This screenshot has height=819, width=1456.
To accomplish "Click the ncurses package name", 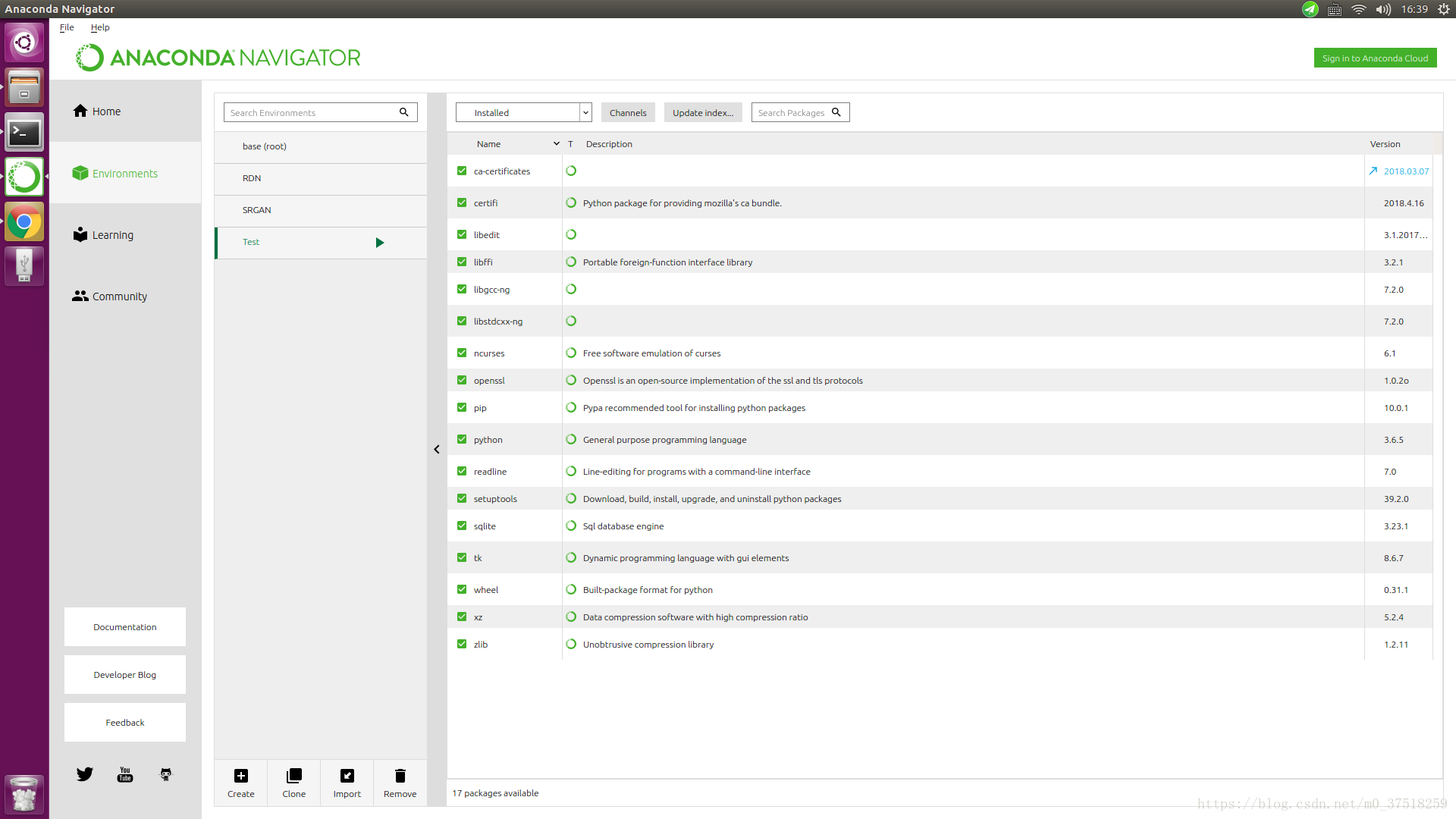I will pyautogui.click(x=489, y=353).
